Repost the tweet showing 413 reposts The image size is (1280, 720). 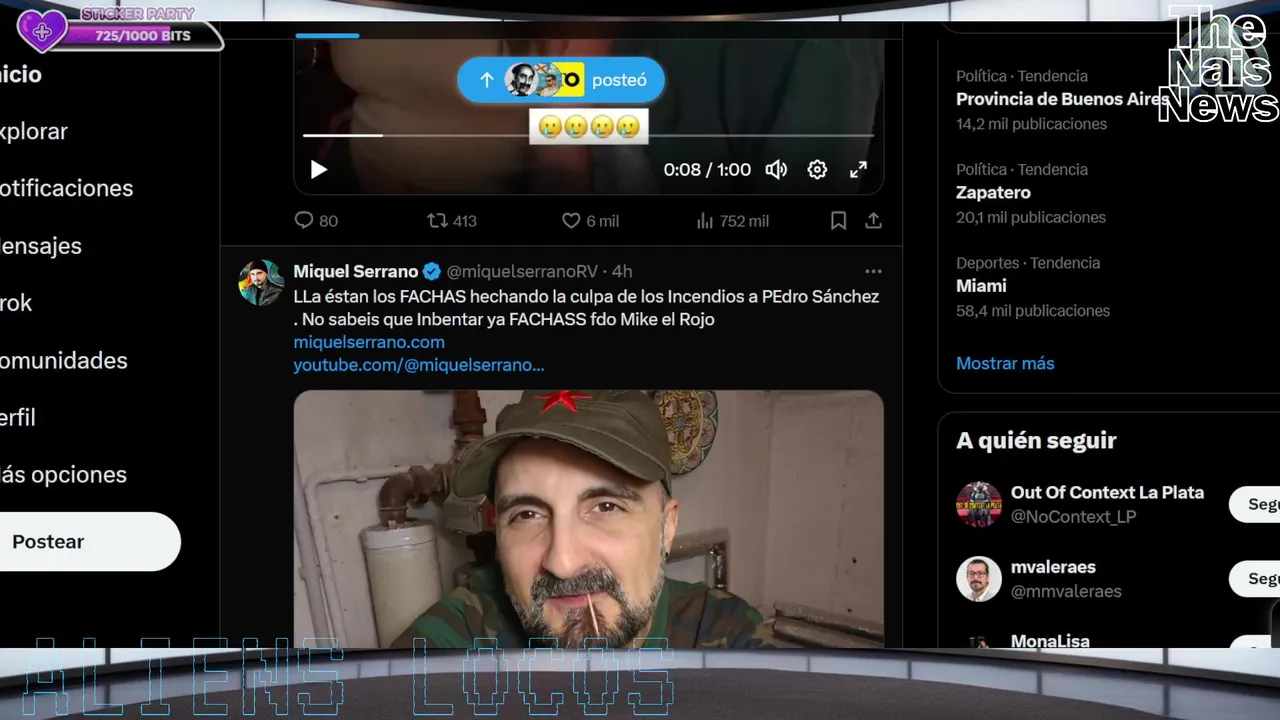[x=452, y=221]
